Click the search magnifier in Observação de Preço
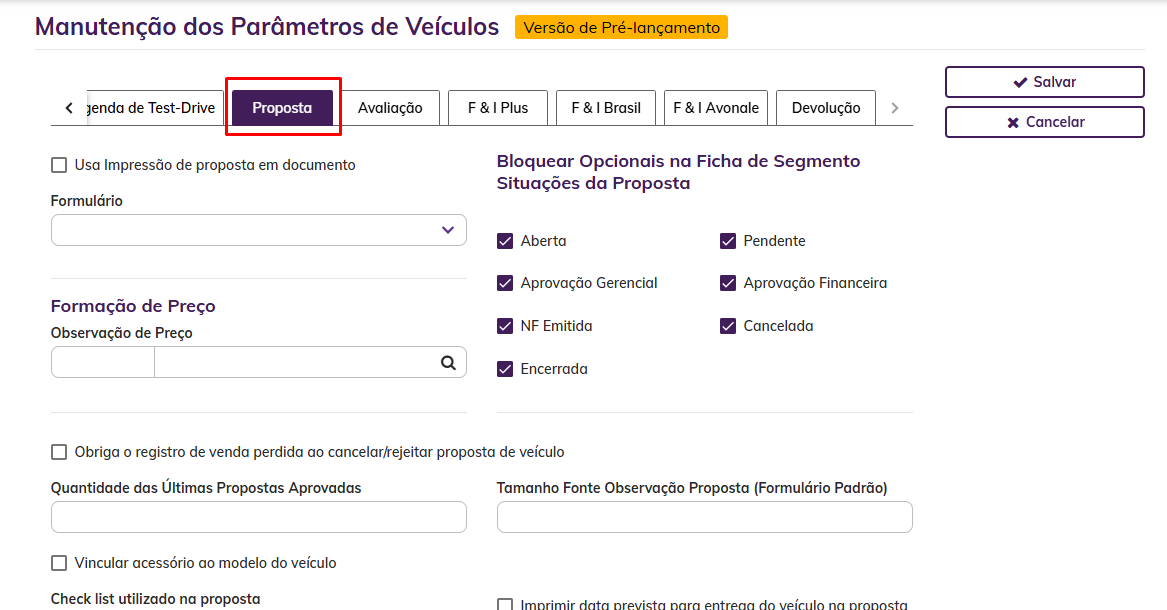Screen dimensions: 1167x610 pyautogui.click(x=449, y=363)
